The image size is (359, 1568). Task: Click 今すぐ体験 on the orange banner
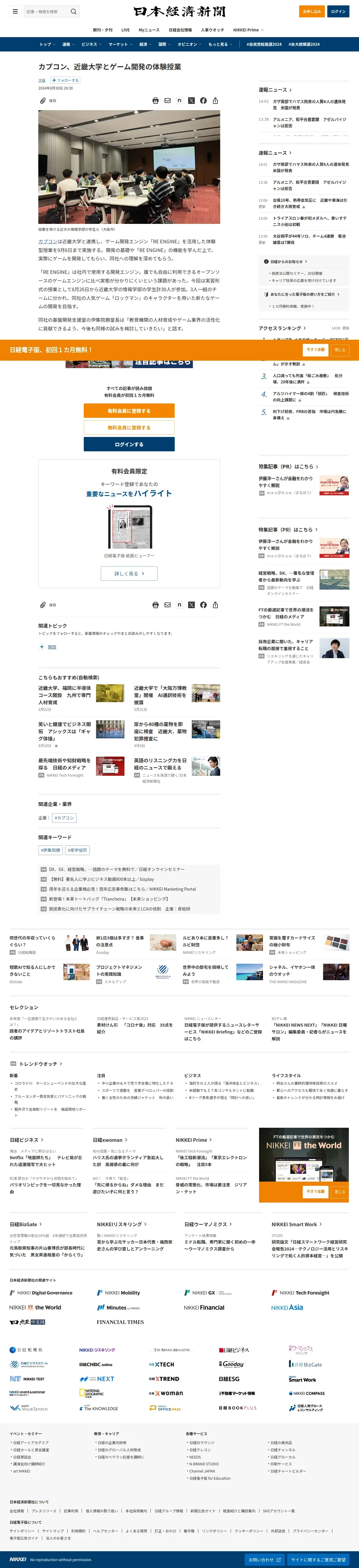tap(316, 349)
